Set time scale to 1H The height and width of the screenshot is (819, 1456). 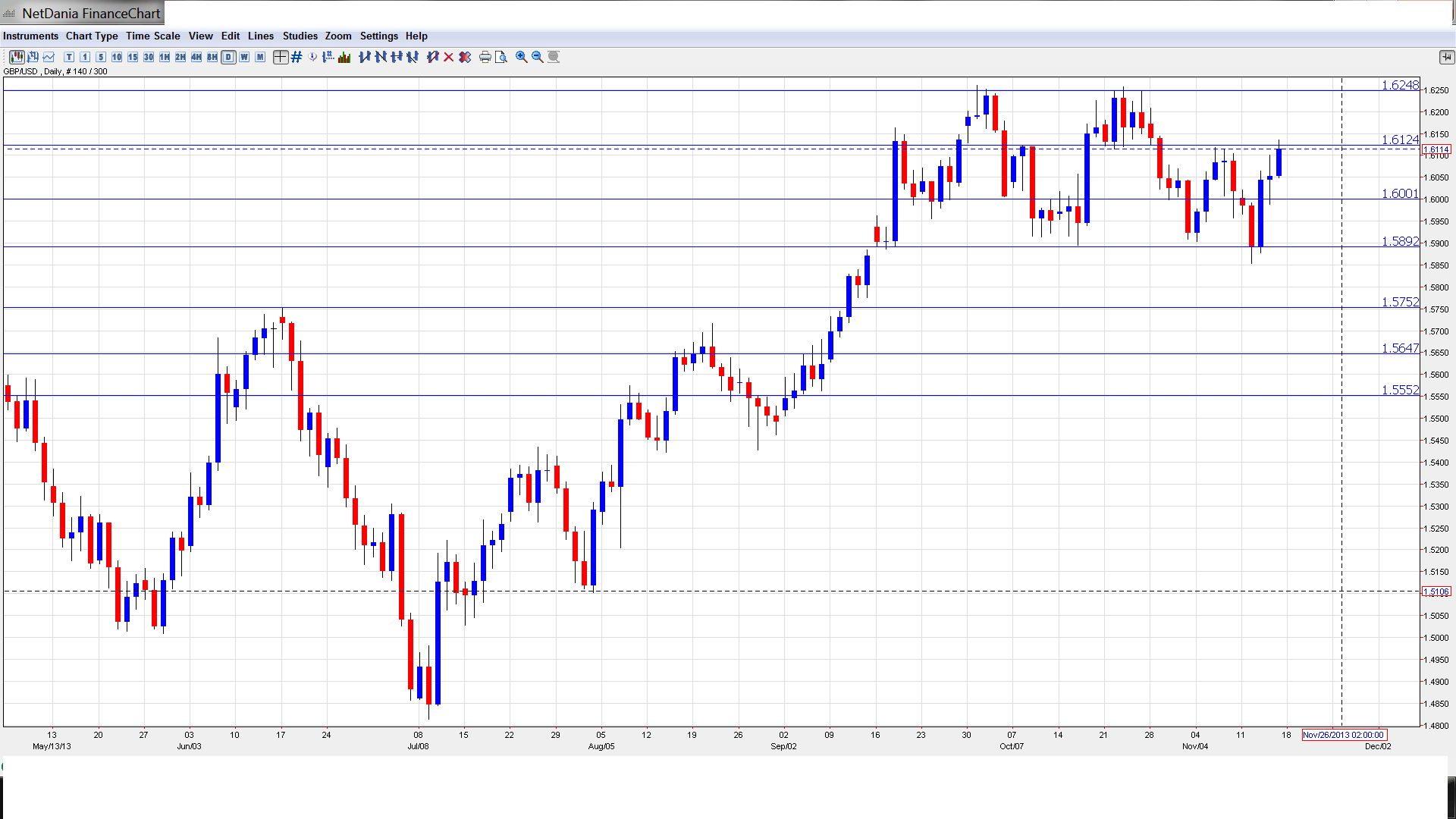click(165, 57)
